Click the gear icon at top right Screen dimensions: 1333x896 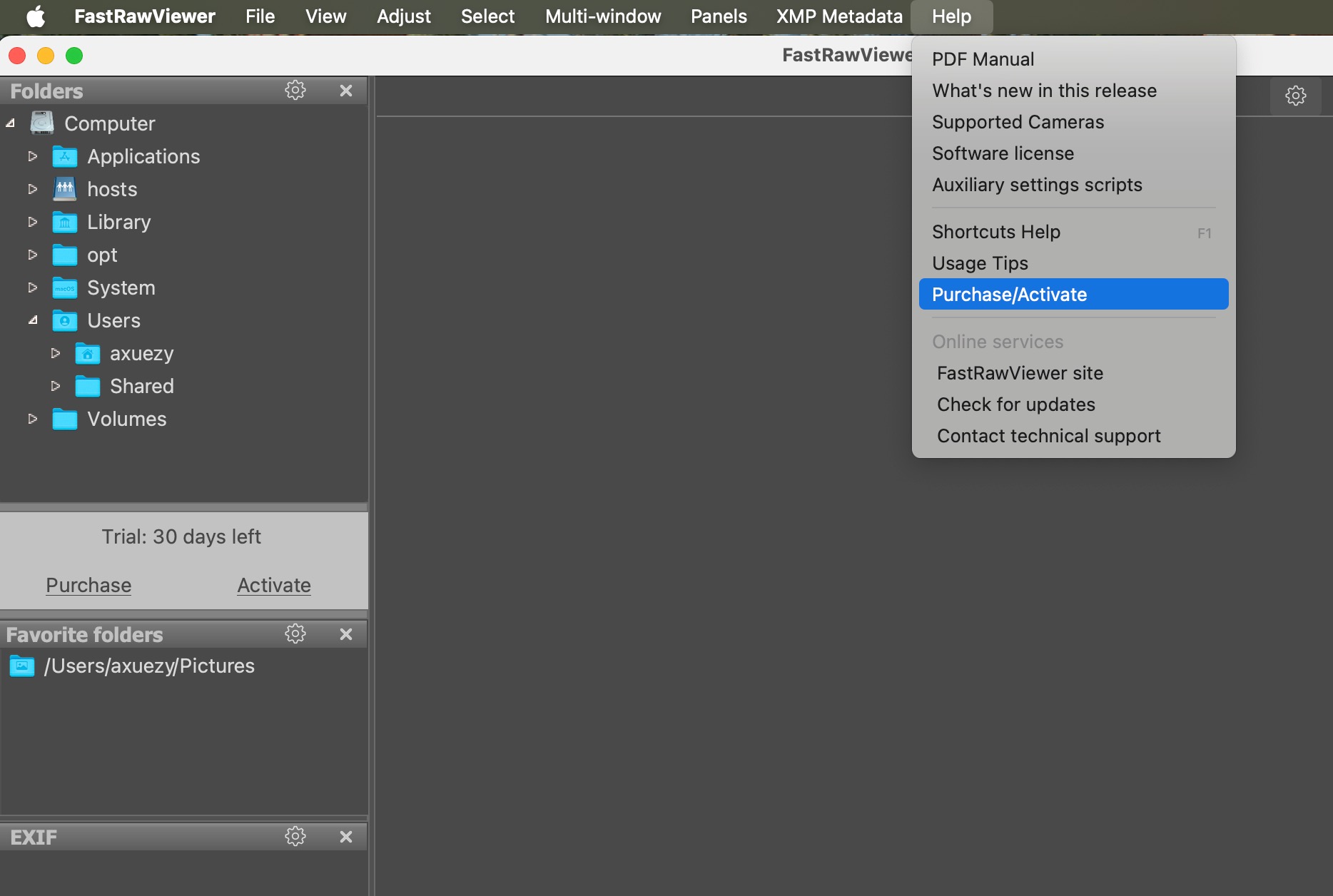click(1295, 96)
